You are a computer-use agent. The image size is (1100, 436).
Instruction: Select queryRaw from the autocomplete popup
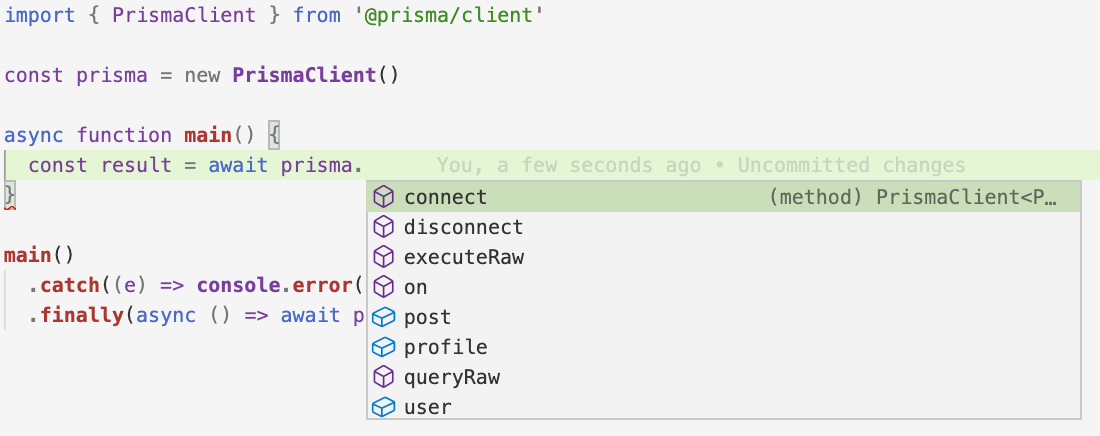(x=724, y=377)
